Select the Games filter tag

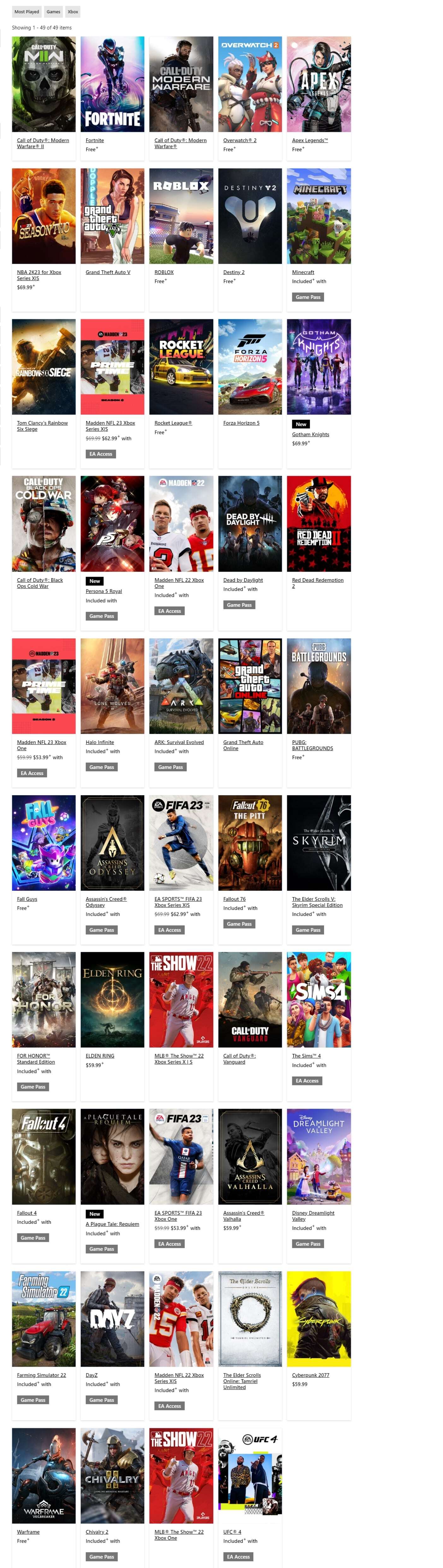pos(54,12)
